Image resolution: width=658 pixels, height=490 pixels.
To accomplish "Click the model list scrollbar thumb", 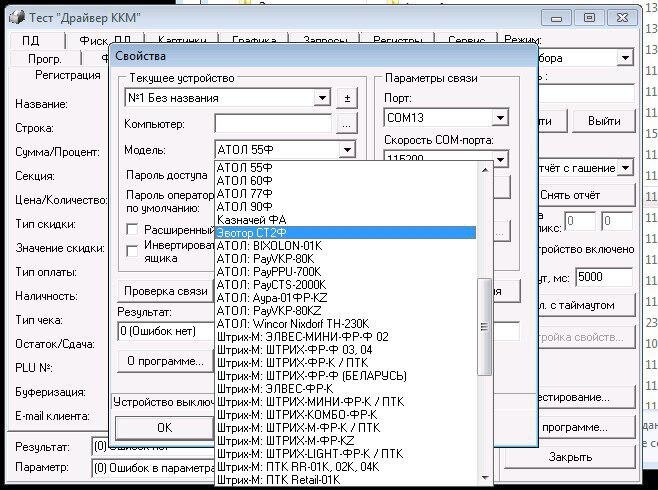I will coord(484,326).
